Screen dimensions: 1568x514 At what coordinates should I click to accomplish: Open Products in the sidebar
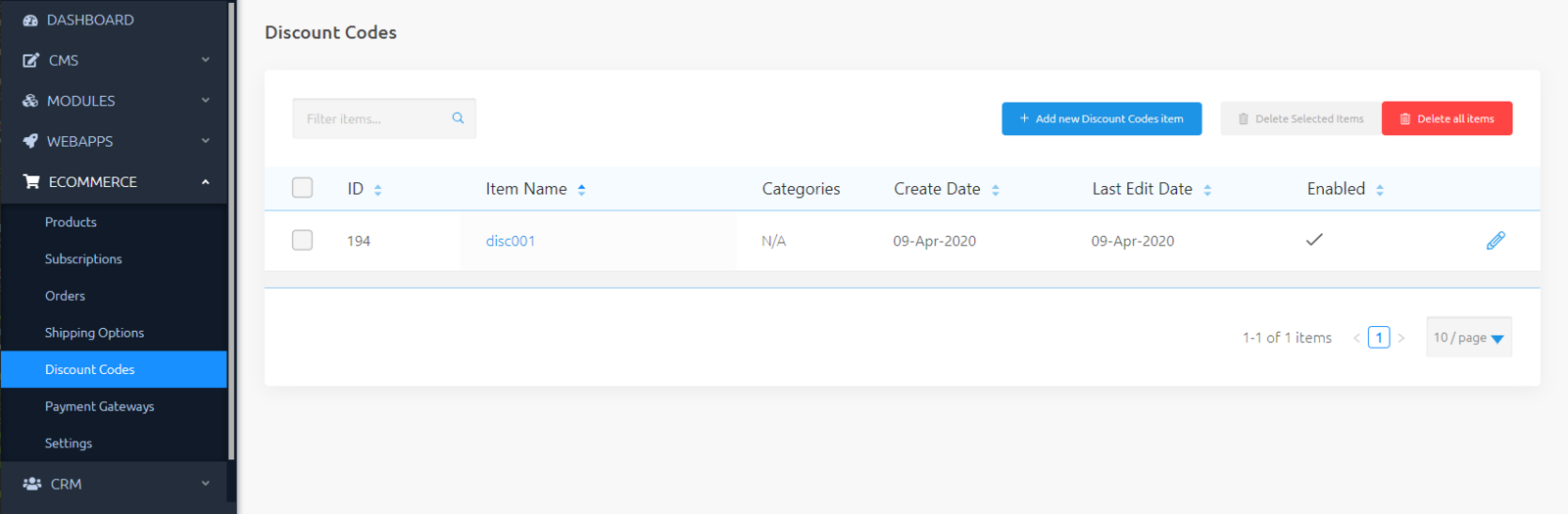71,222
